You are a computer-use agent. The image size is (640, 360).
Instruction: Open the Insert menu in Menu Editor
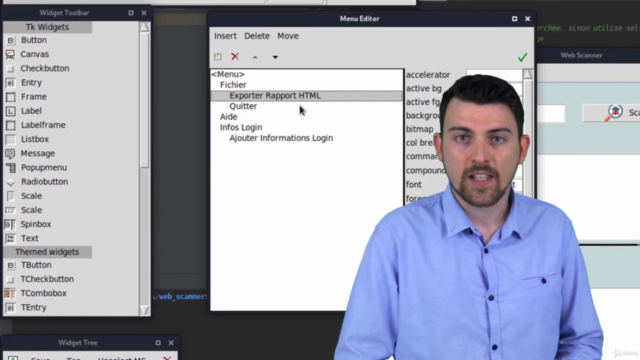coord(225,36)
